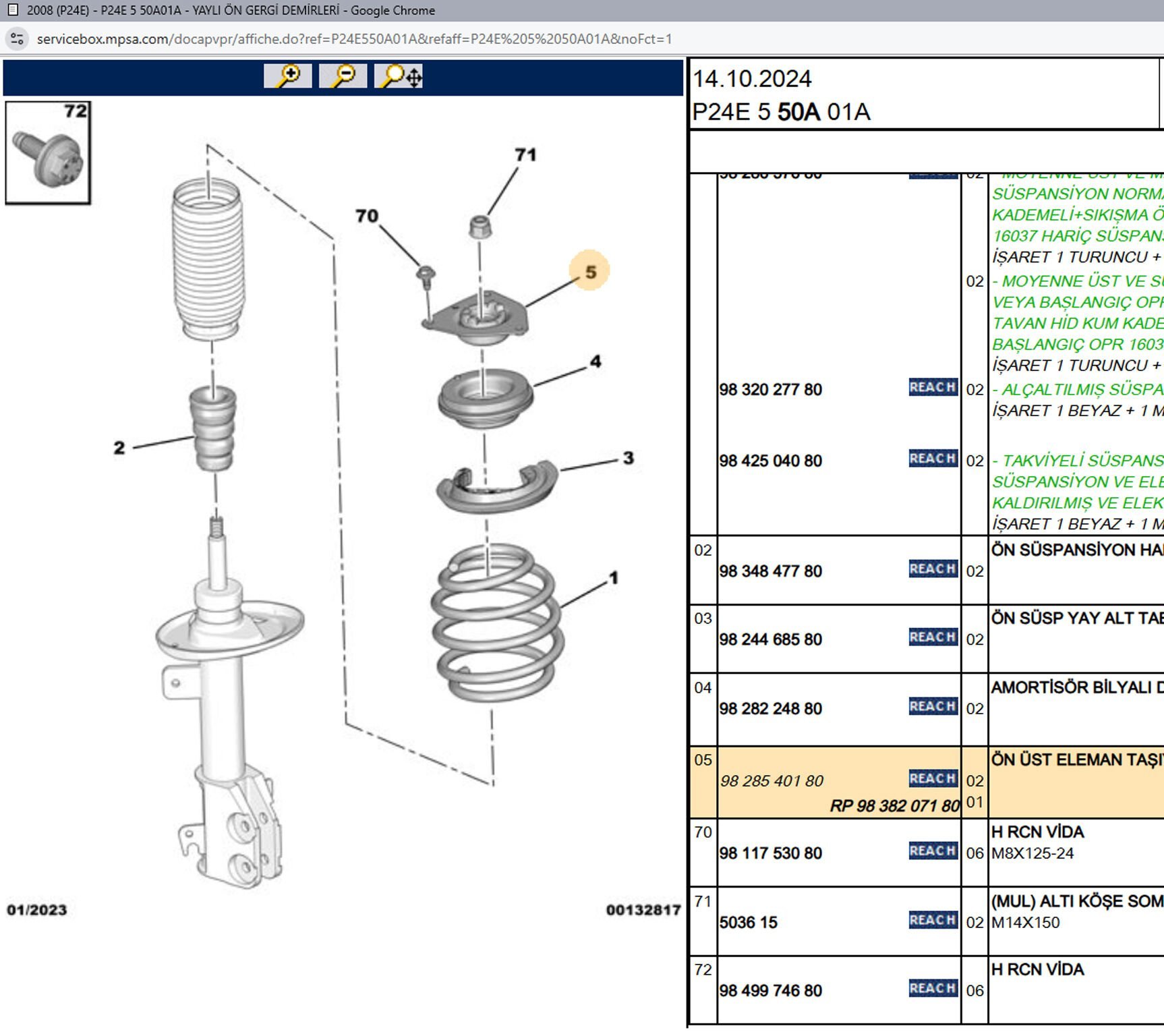Image resolution: width=1164 pixels, height=1036 pixels.
Task: Open the bolt 72 thumbnail image
Action: pos(48,153)
